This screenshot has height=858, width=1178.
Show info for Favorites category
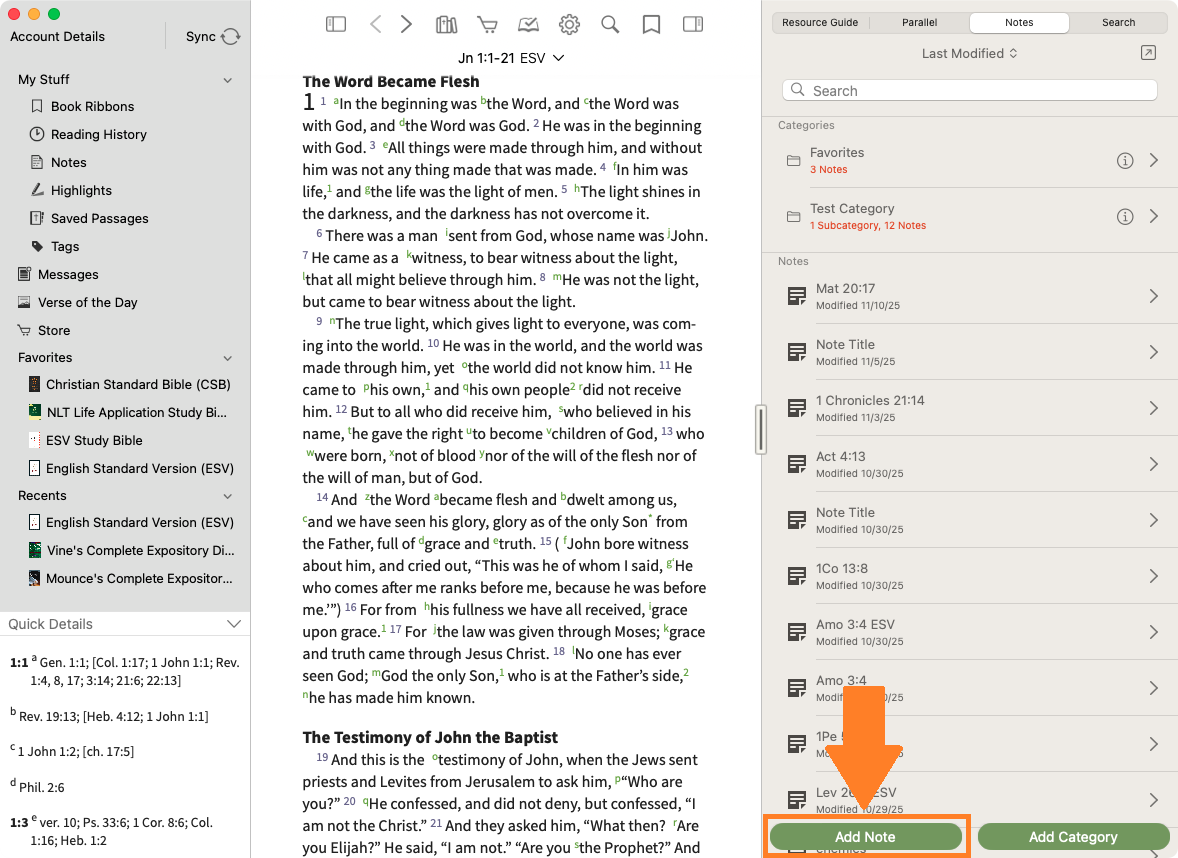[x=1125, y=161]
